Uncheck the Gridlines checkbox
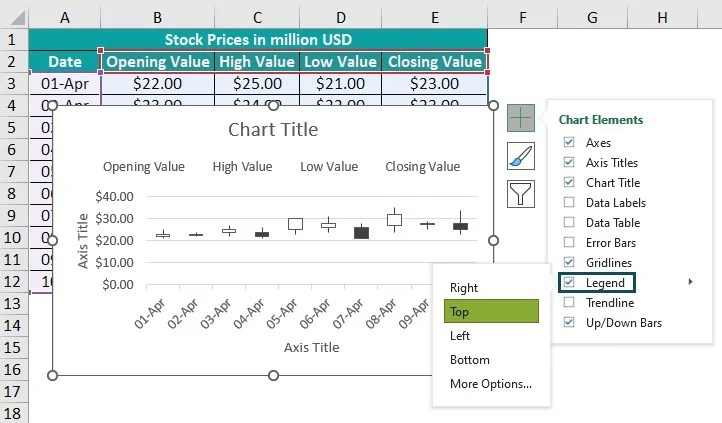 (569, 262)
